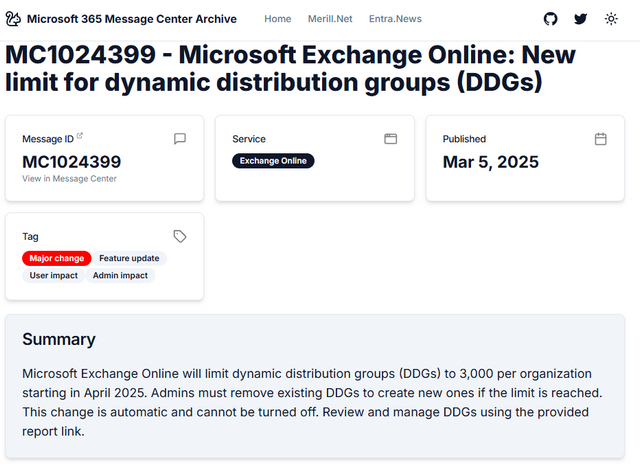Click the calendar icon in Published card
The image size is (640, 468).
(600, 139)
